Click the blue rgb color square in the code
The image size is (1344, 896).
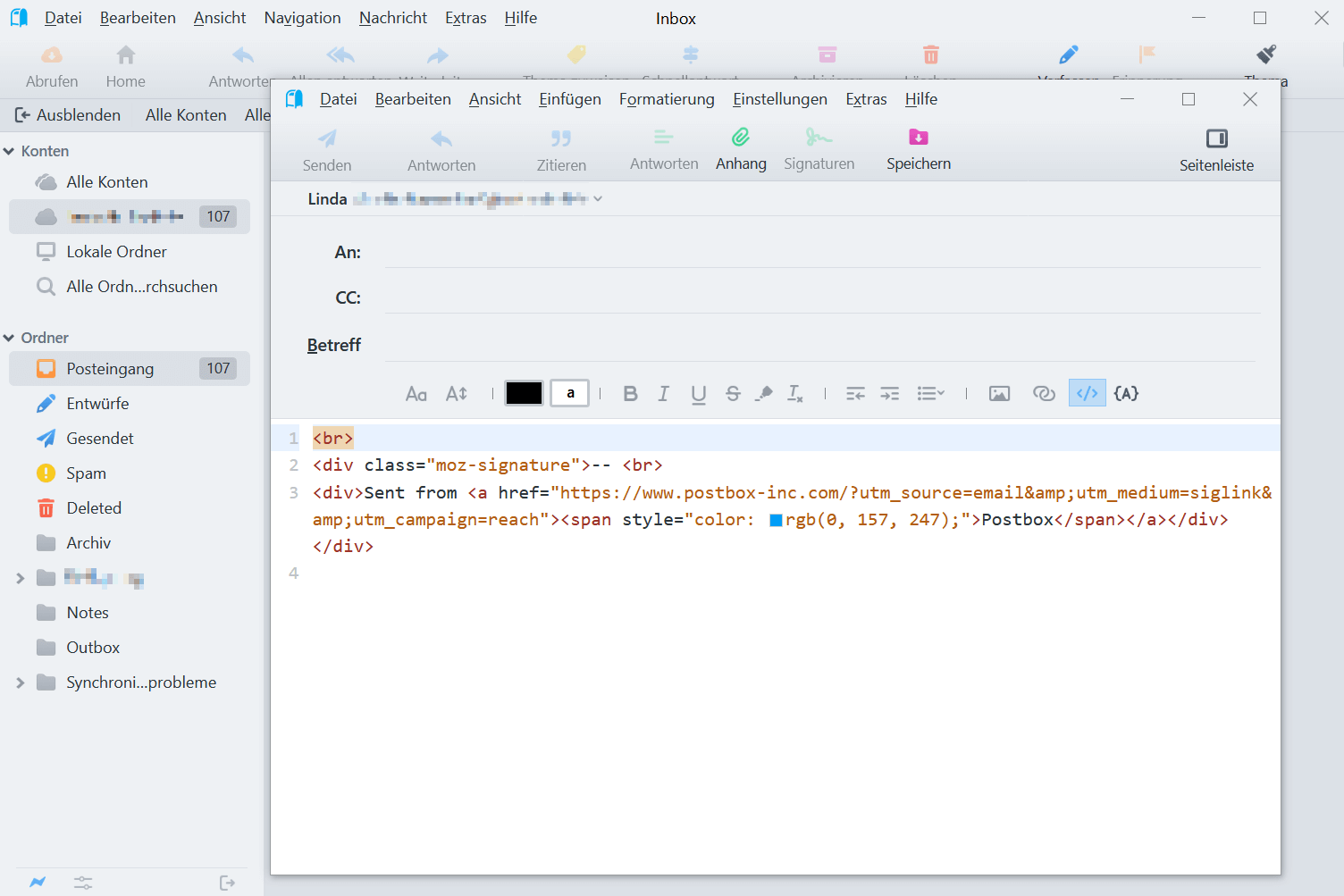click(x=776, y=520)
